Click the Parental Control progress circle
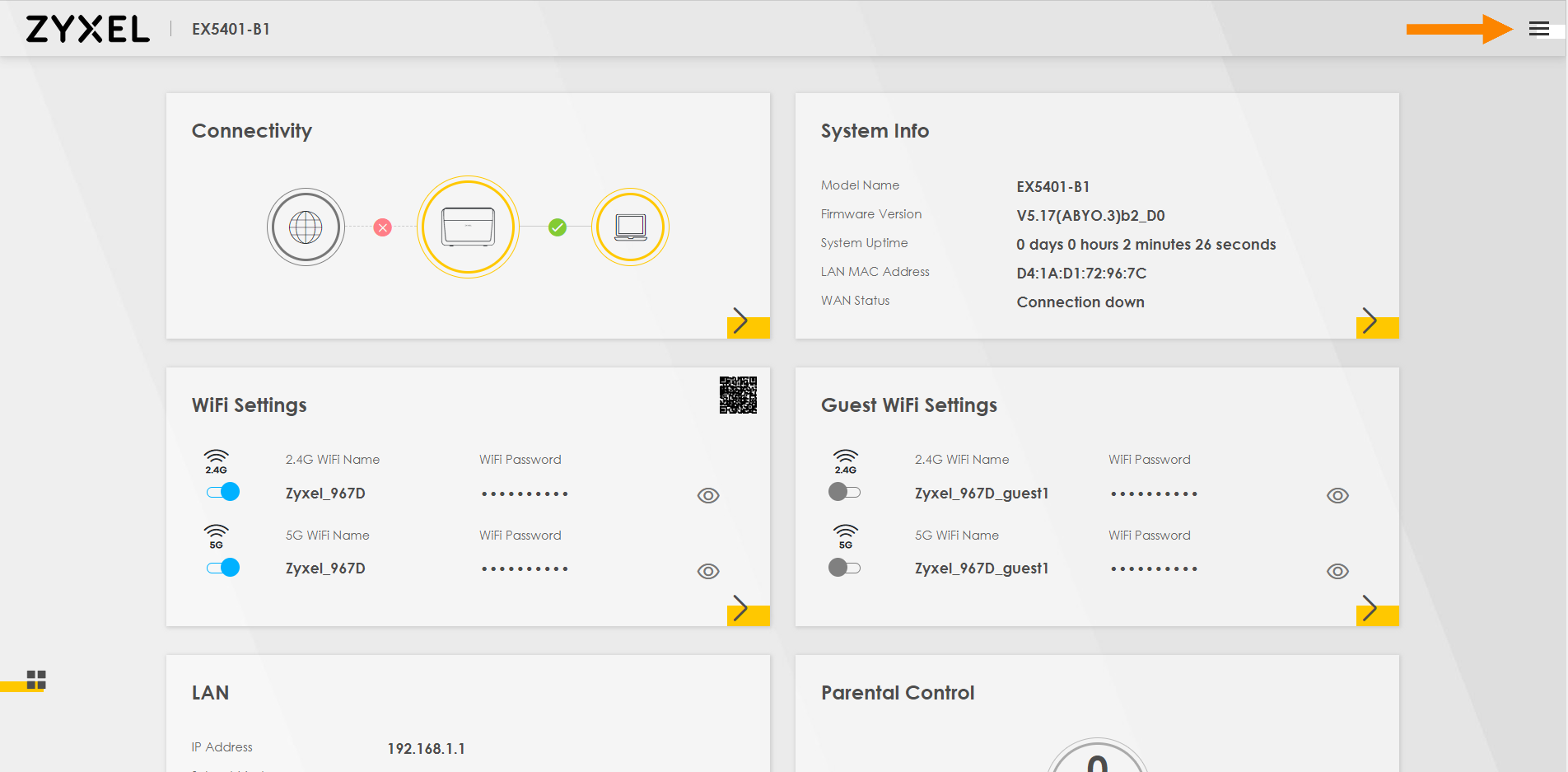 click(x=1097, y=758)
